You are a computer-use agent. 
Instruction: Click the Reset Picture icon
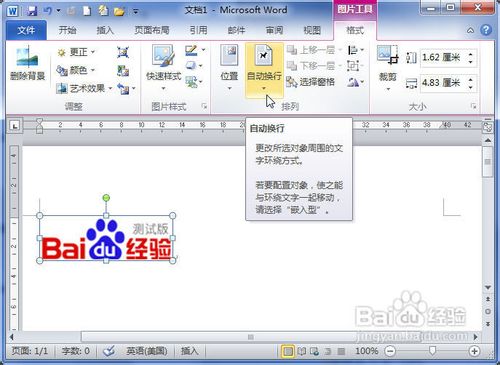123,89
